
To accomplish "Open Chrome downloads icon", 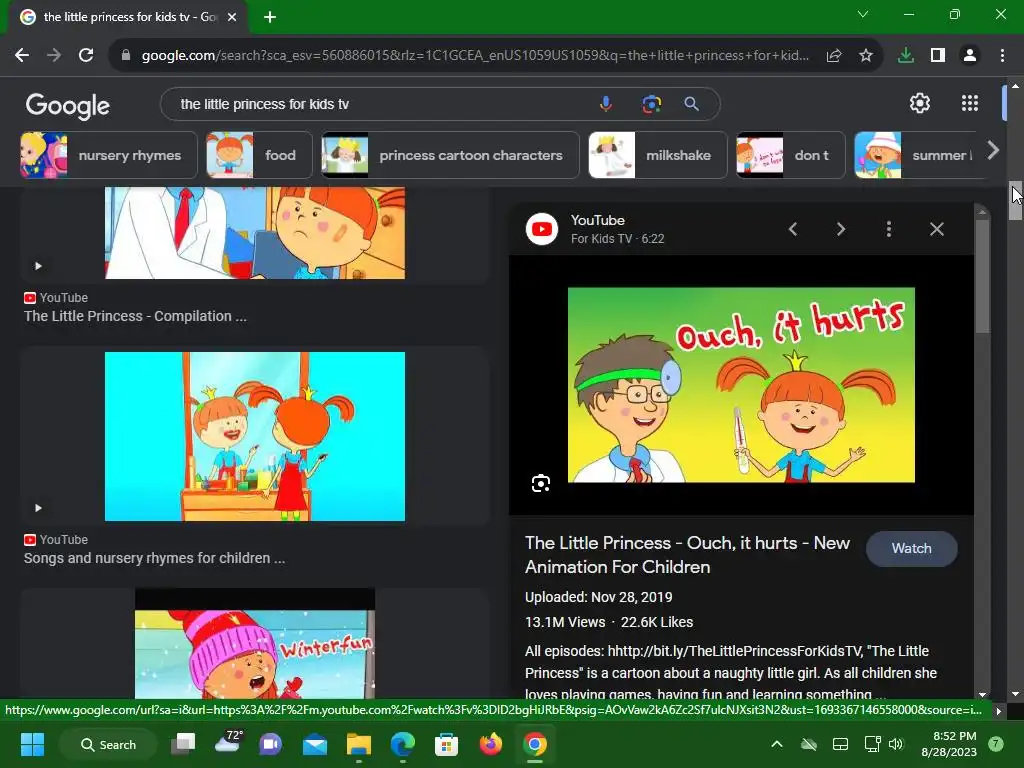I will pyautogui.click(x=906, y=56).
